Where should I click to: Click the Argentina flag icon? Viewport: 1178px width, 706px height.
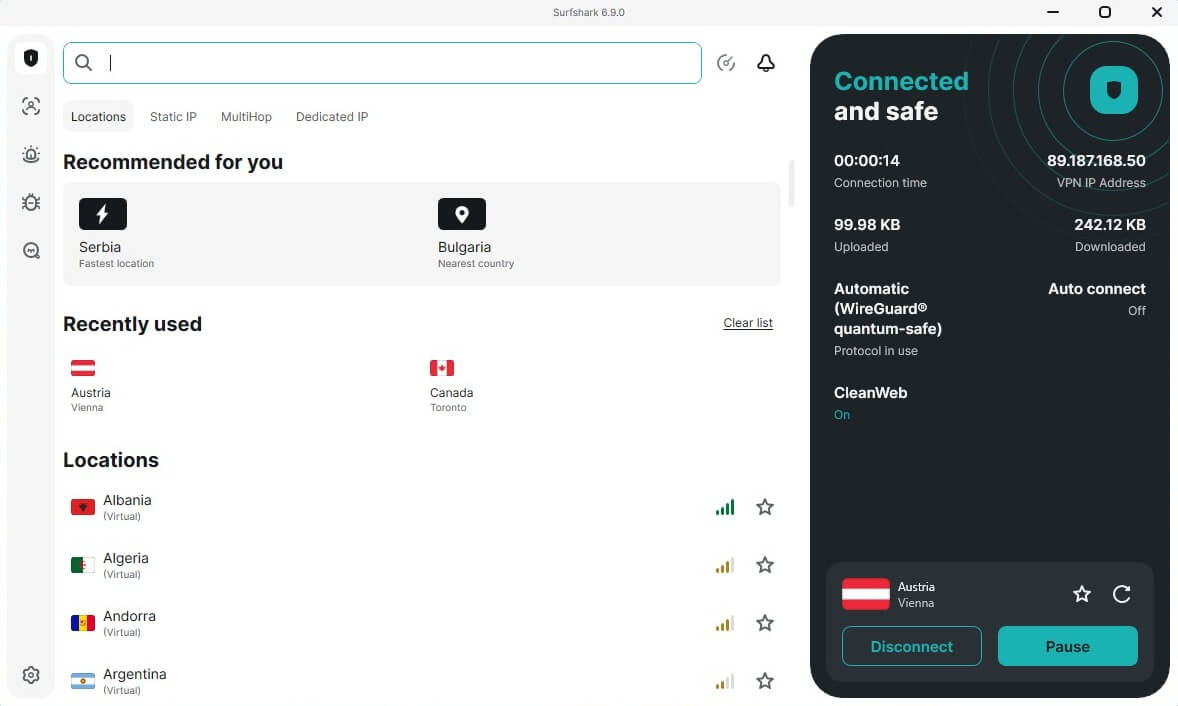click(x=83, y=681)
